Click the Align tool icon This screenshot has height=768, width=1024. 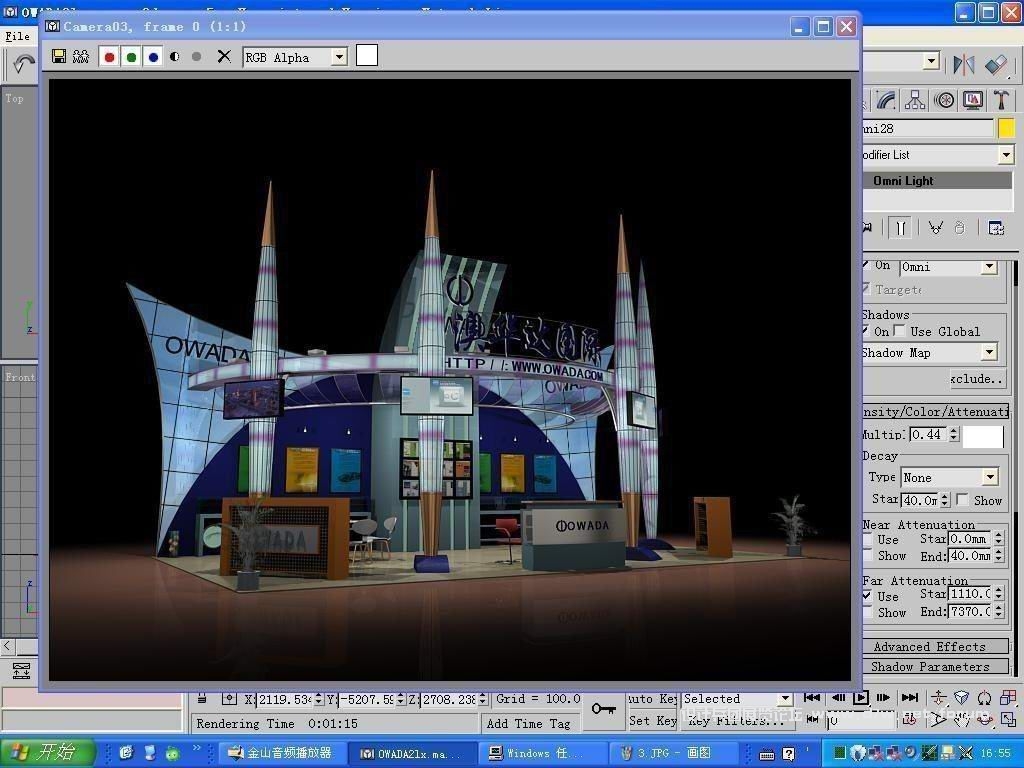pyautogui.click(x=996, y=64)
